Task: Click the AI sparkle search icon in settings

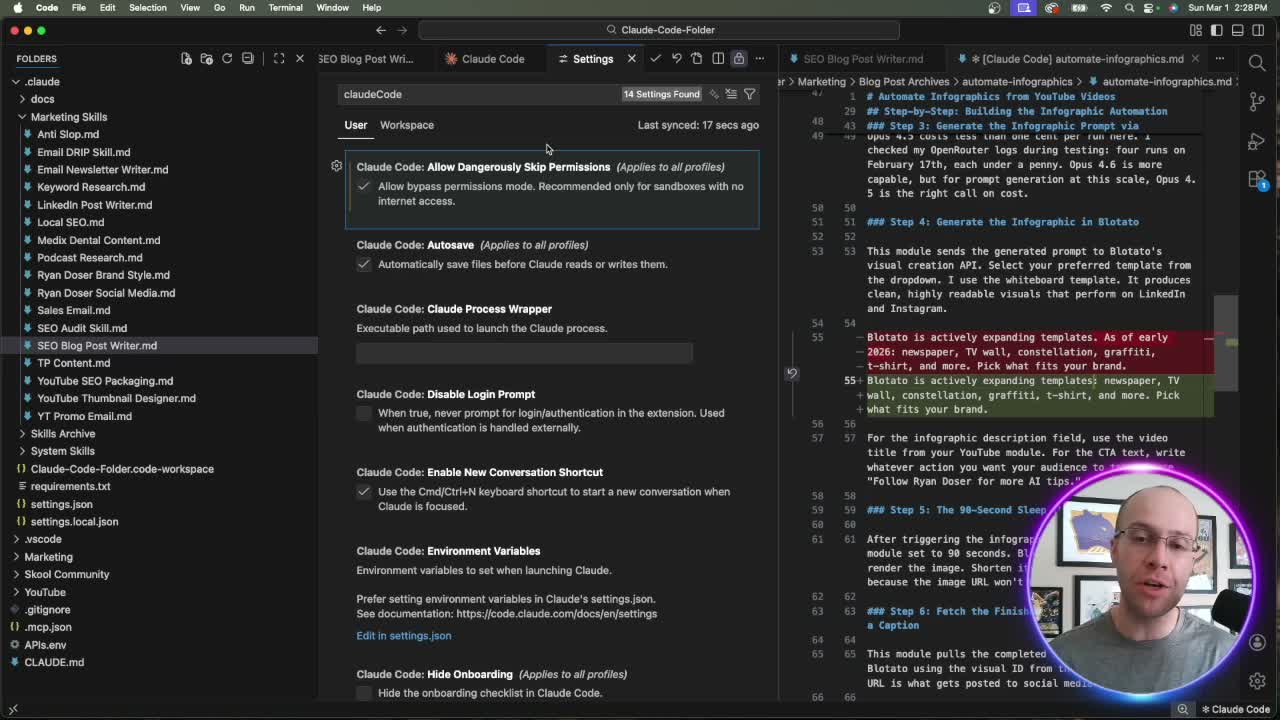Action: click(x=713, y=94)
